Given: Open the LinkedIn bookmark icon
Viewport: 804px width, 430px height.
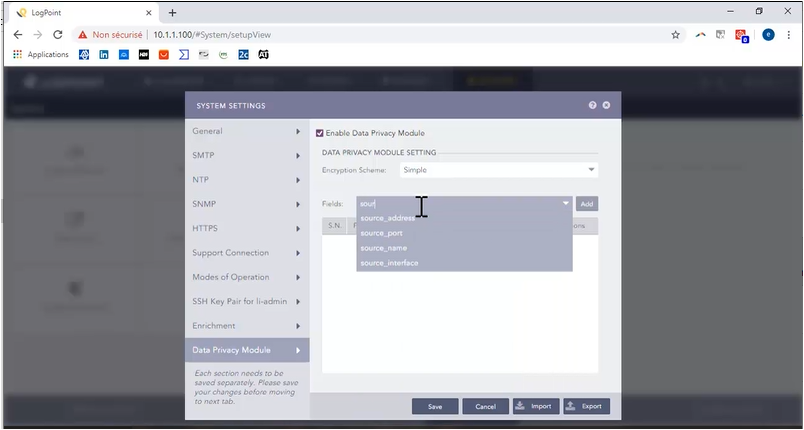Looking at the screenshot, I should click(x=104, y=54).
